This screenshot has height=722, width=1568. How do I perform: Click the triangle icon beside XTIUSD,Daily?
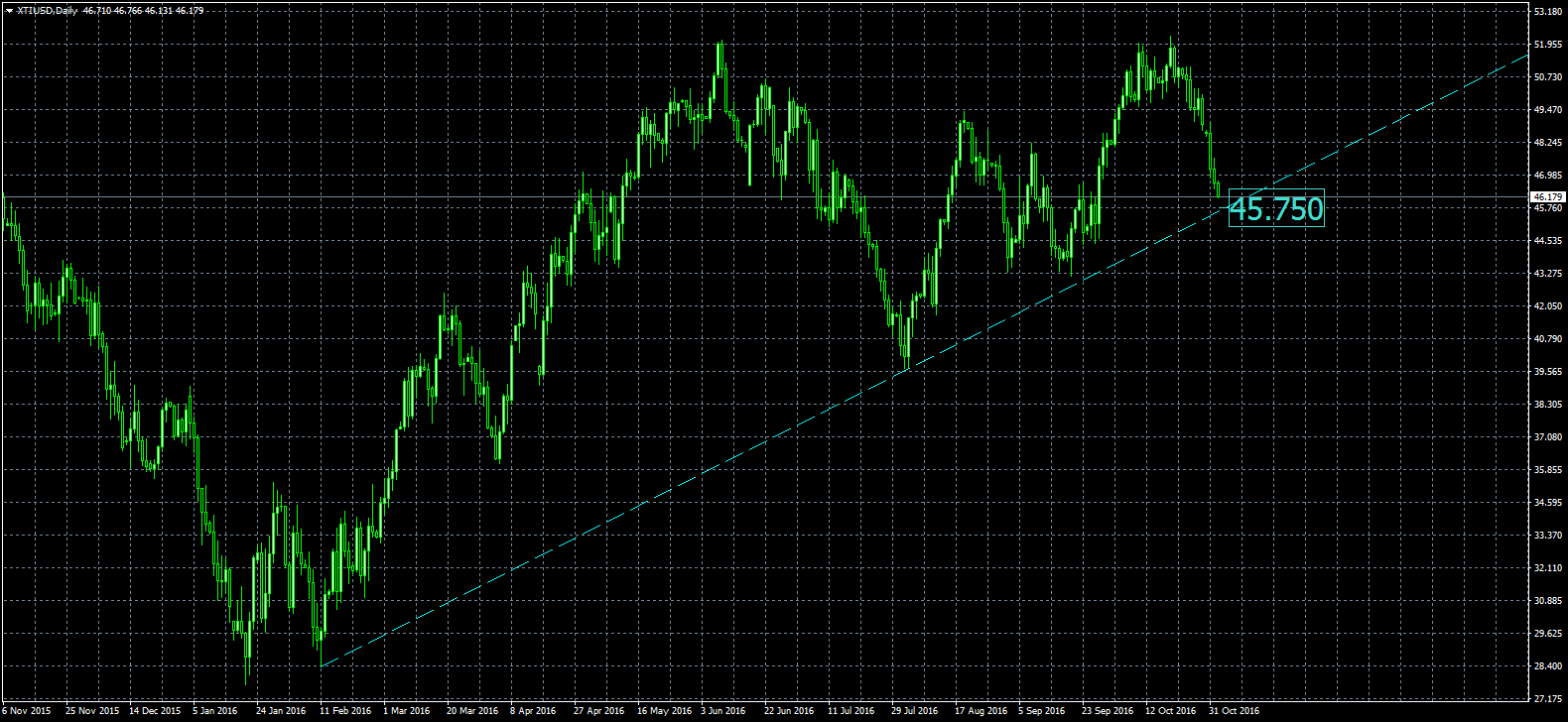click(9, 11)
